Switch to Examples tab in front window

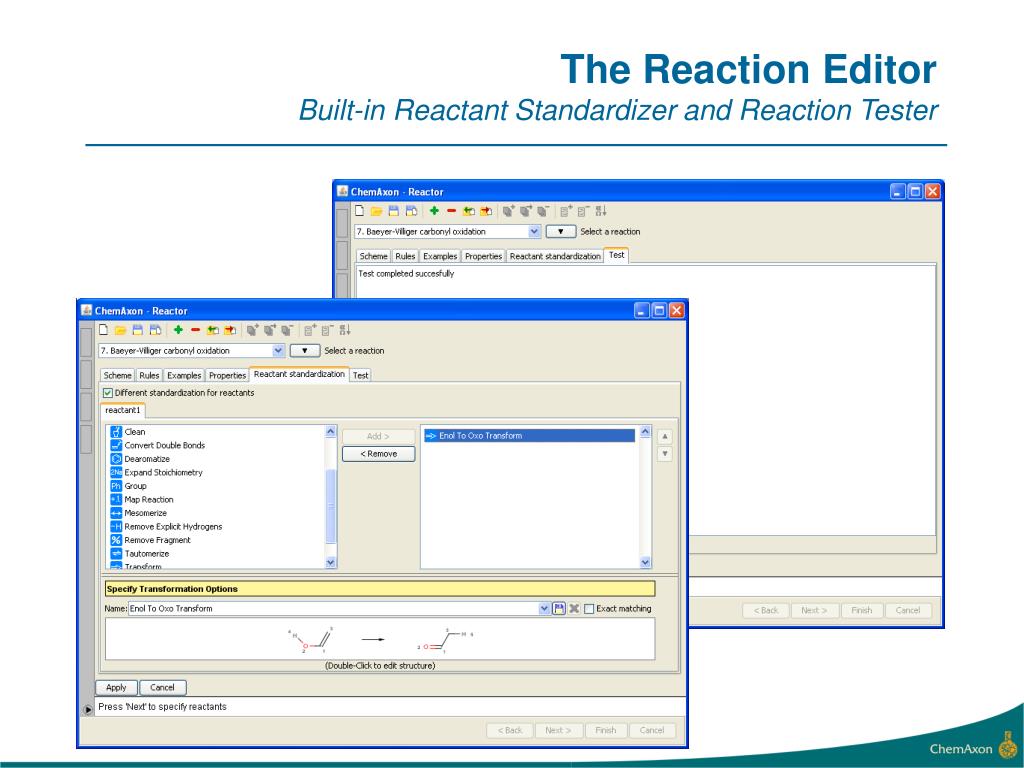tap(184, 376)
